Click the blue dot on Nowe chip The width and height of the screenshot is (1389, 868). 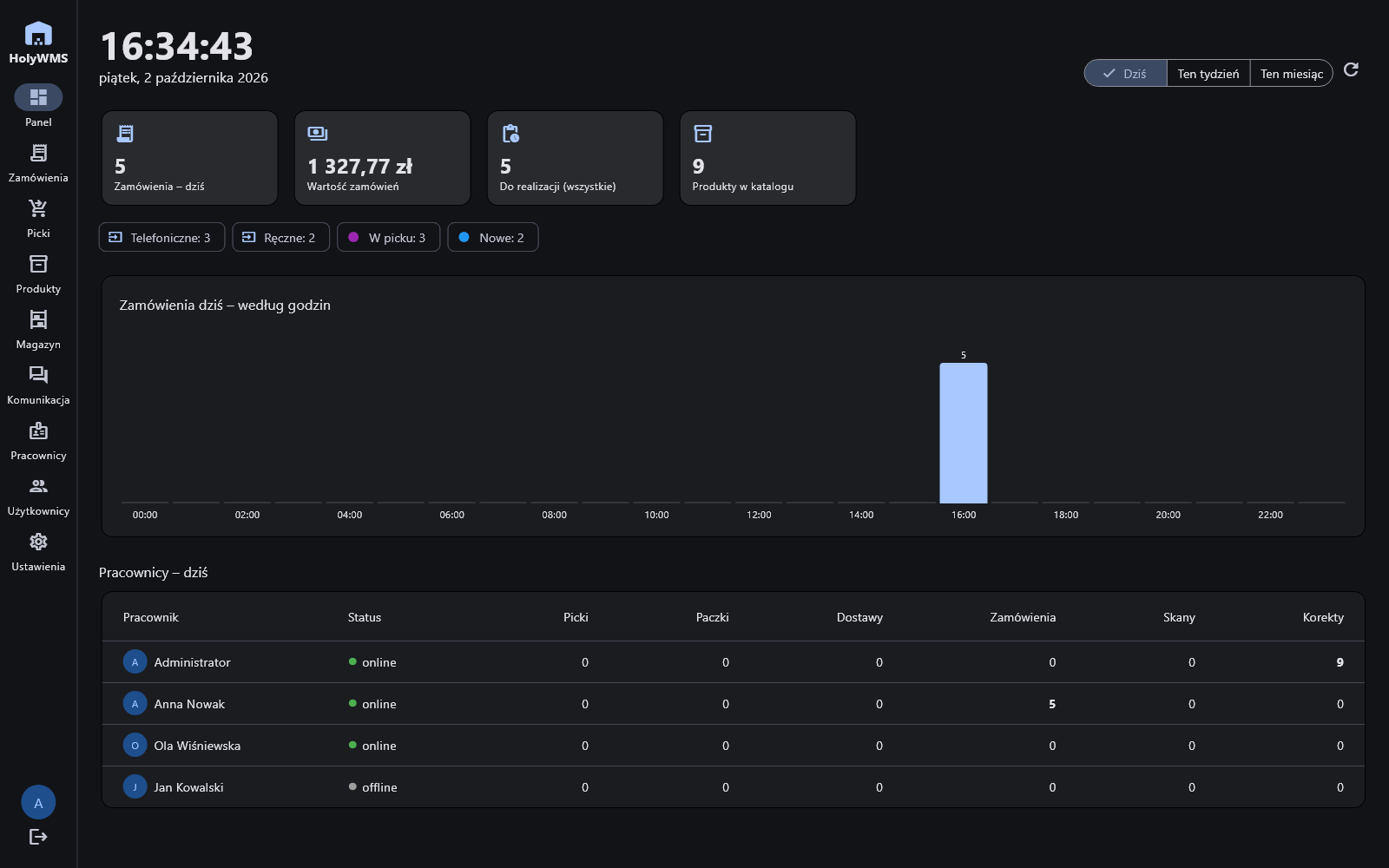point(464,237)
